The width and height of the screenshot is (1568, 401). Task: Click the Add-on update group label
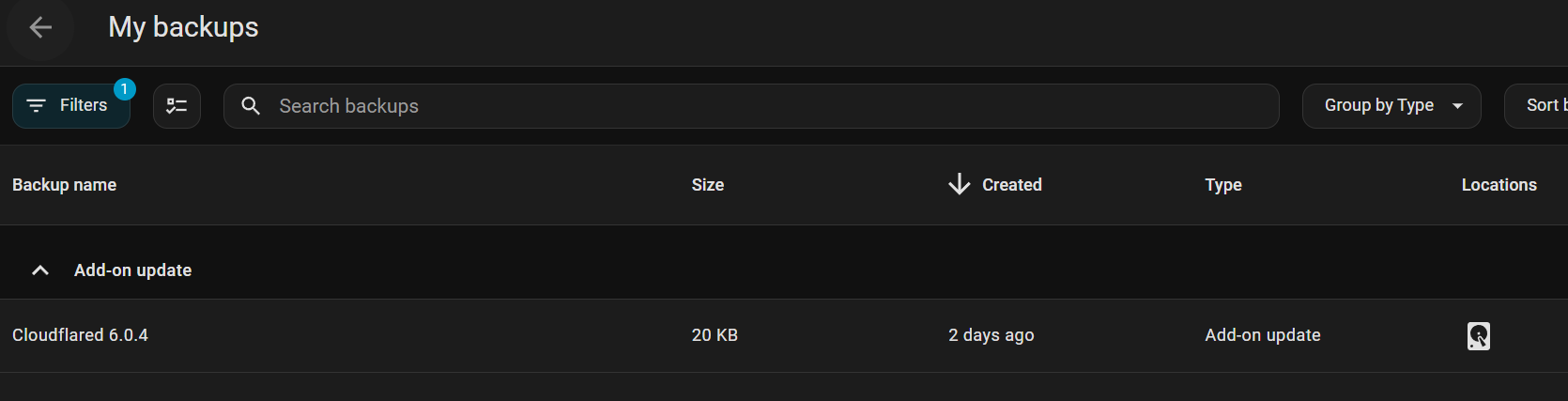(132, 270)
